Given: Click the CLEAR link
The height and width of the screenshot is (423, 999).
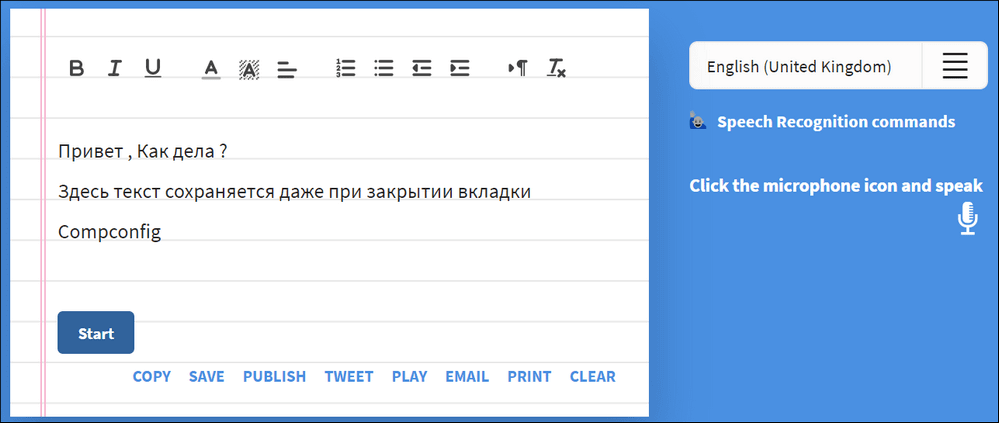Looking at the screenshot, I should point(593,376).
